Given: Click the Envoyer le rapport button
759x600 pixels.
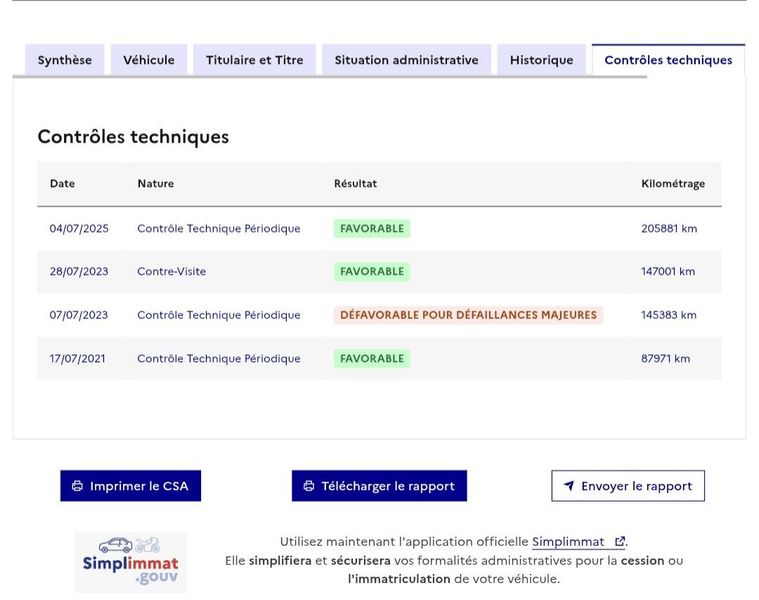Looking at the screenshot, I should pyautogui.click(x=628, y=486).
